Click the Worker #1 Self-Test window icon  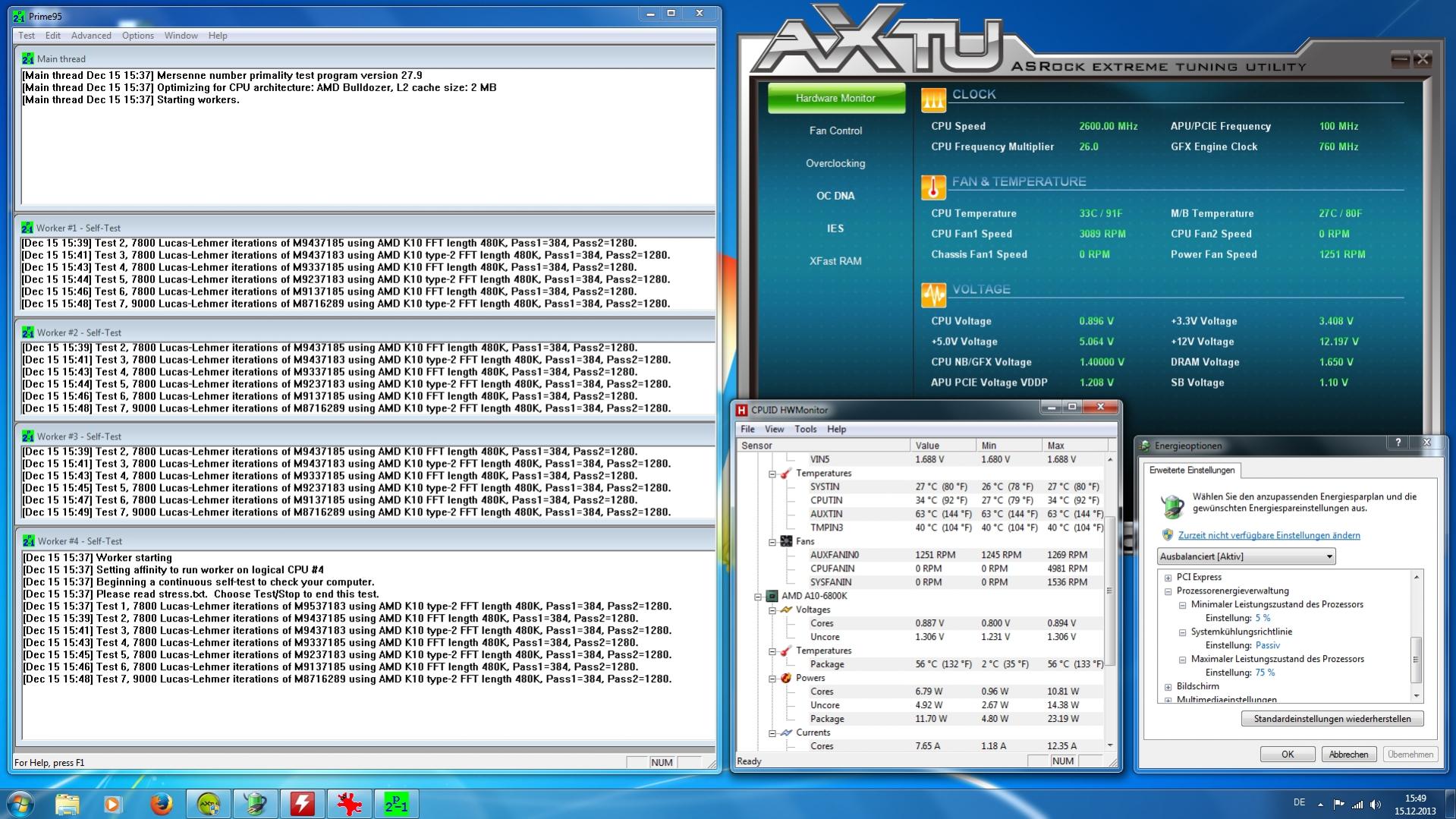pos(28,228)
